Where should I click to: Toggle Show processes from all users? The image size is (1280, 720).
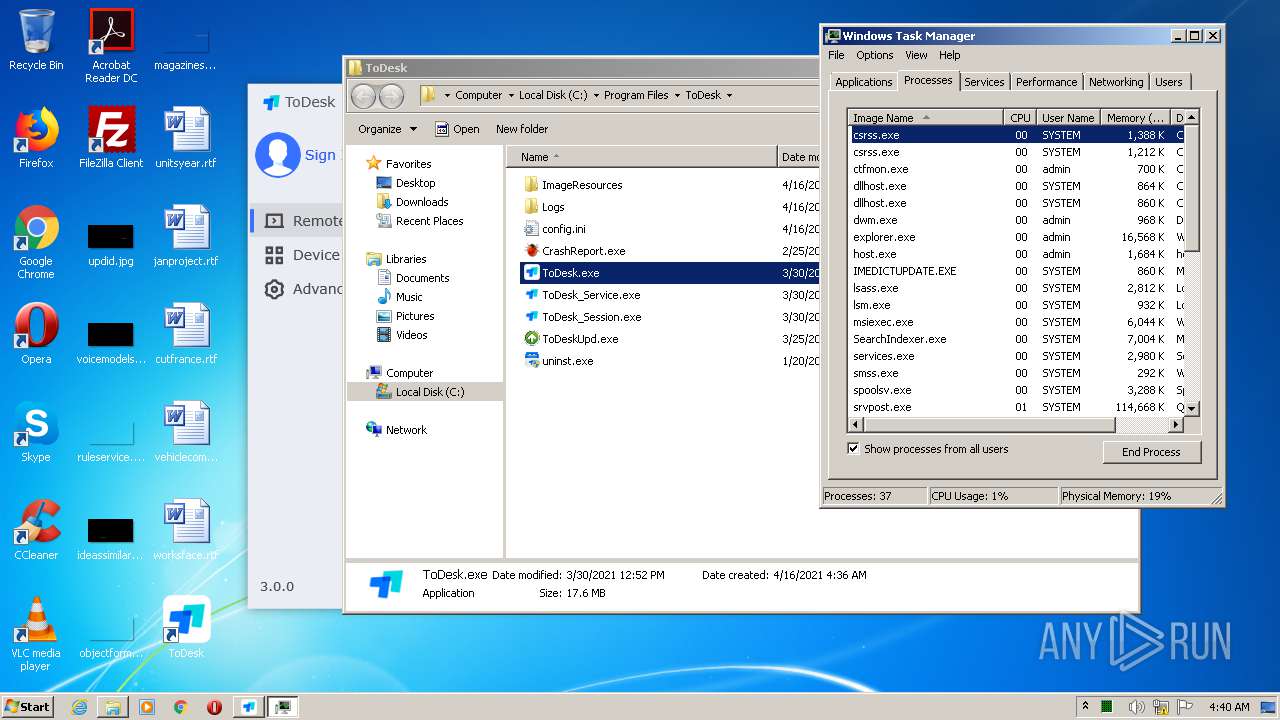853,449
